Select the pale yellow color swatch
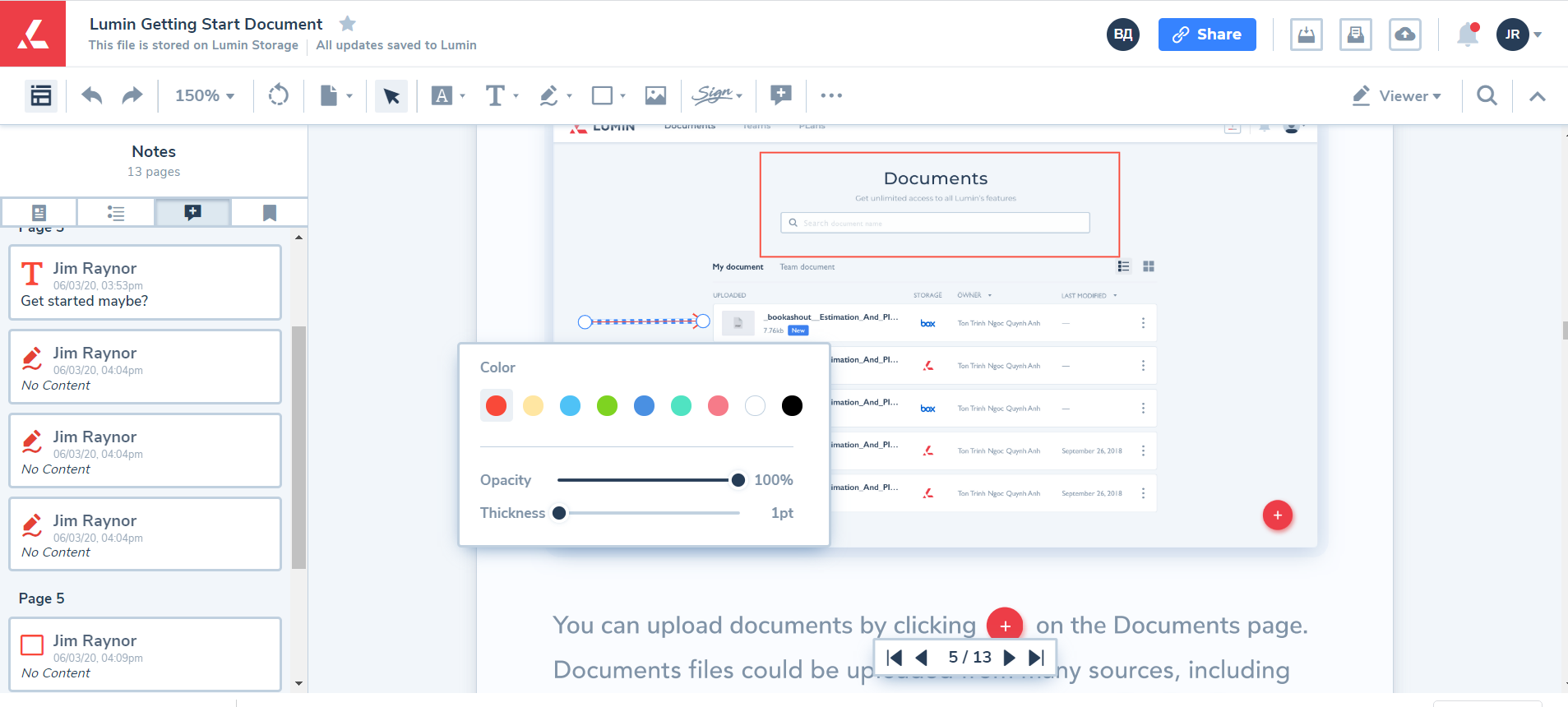1568x707 pixels. [x=534, y=405]
